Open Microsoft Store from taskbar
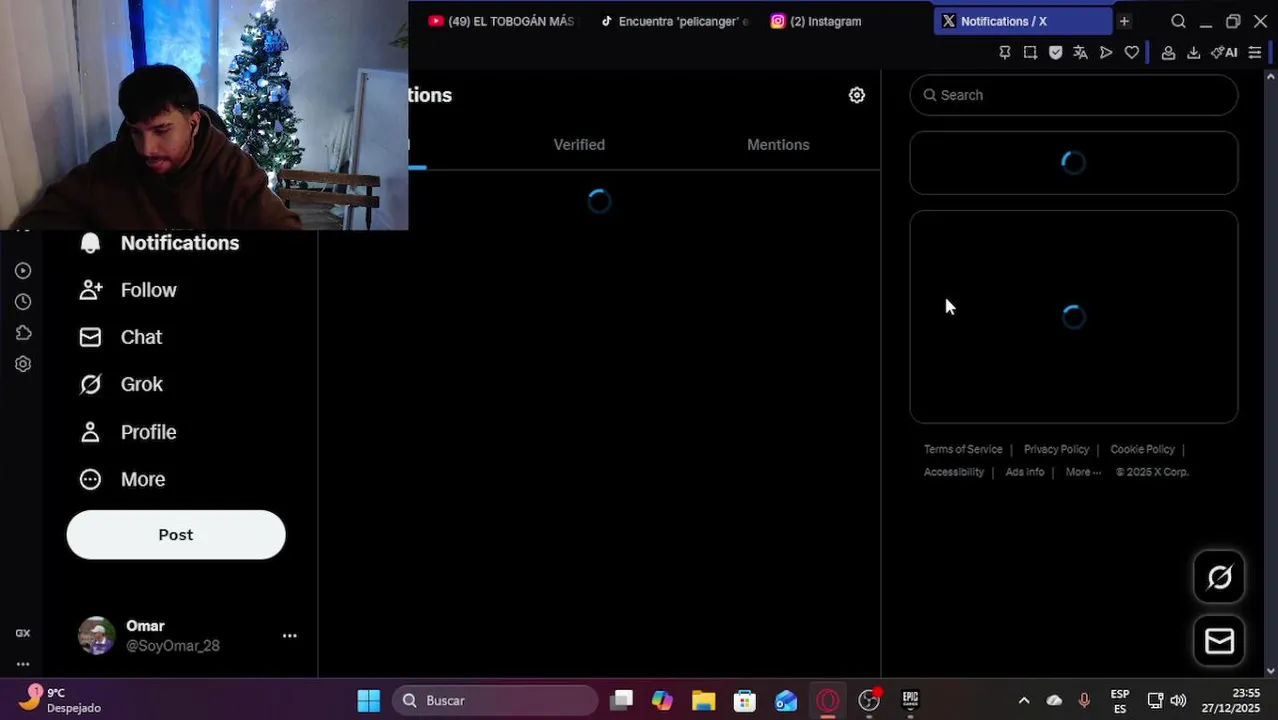This screenshot has width=1278, height=720. 745,700
